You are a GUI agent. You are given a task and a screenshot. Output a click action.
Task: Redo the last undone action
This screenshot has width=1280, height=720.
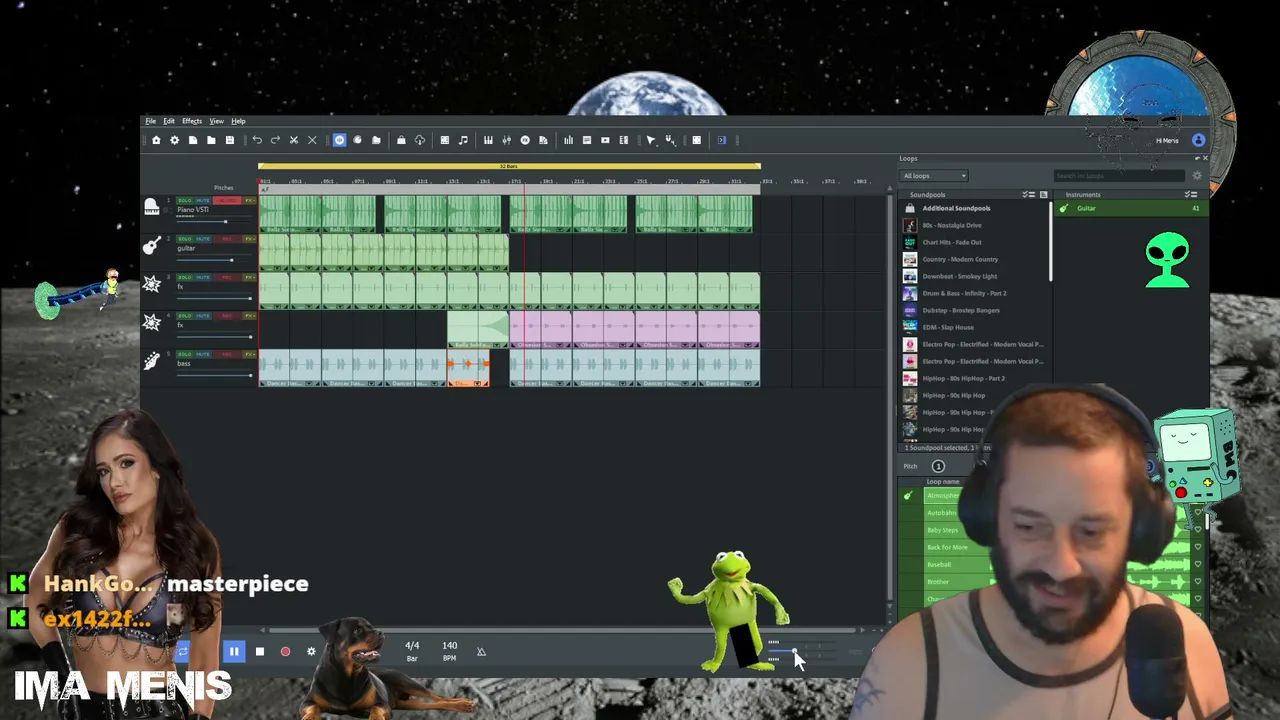coord(275,140)
